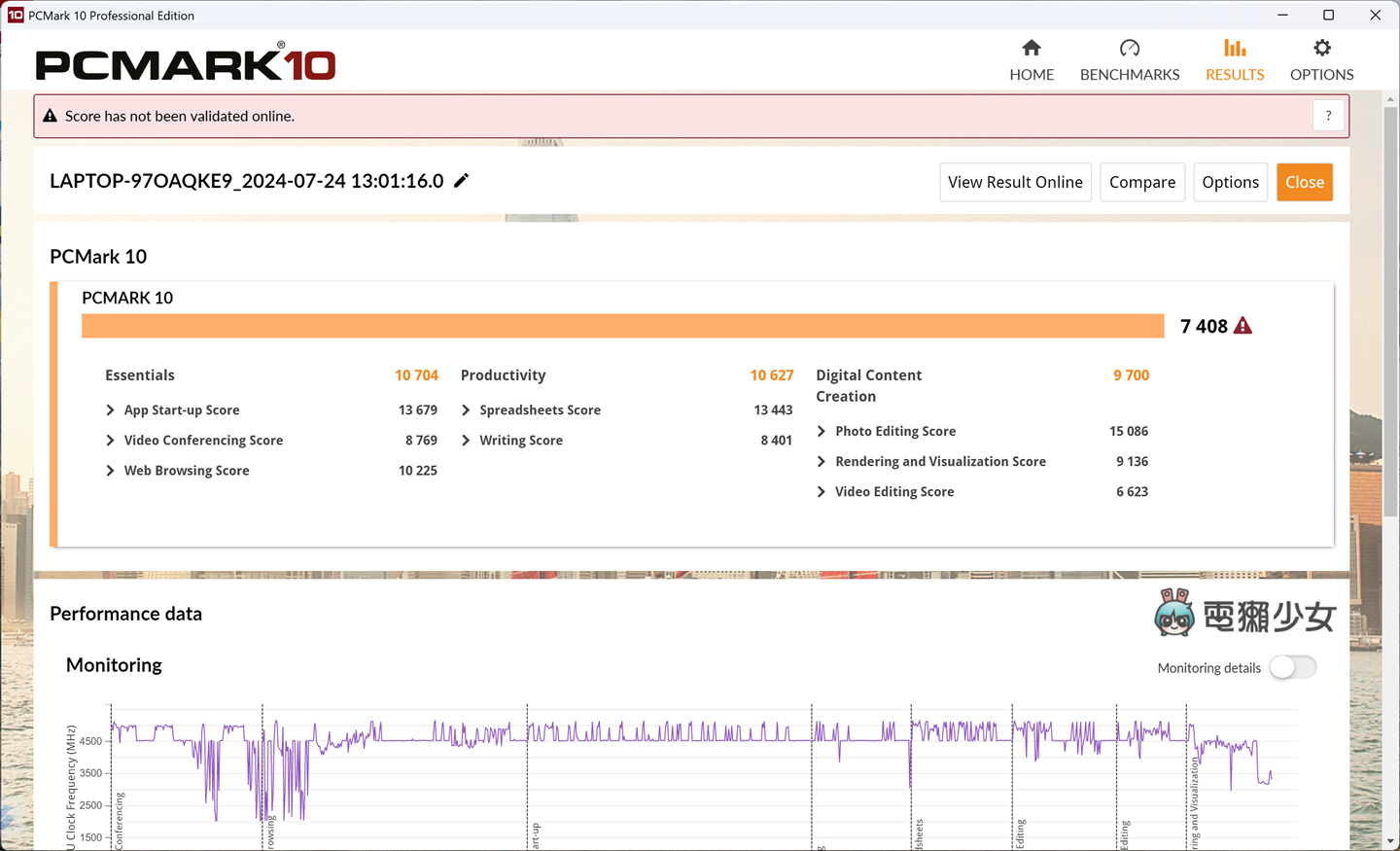Open the question mark help button
Image resolution: width=1400 pixels, height=851 pixels.
click(1328, 116)
